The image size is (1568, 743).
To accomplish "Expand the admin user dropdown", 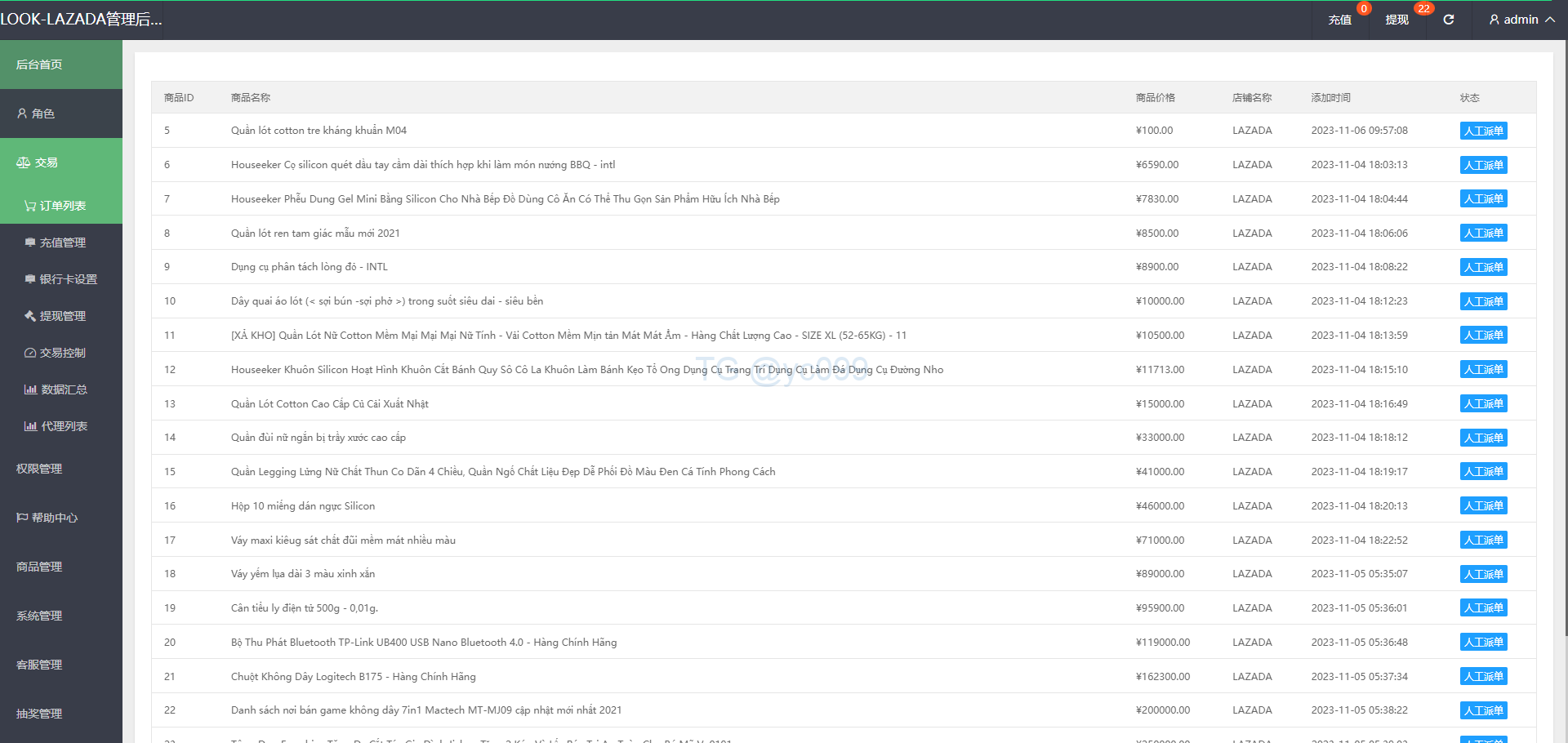I will [x=1521, y=20].
